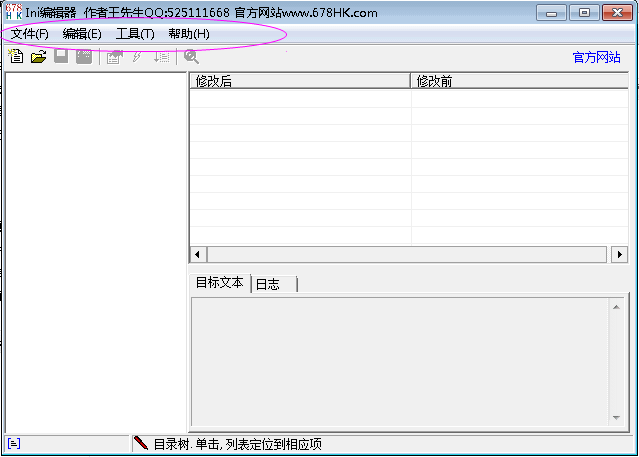Click the greyed Save As icon
639x457 pixels.
[84, 56]
